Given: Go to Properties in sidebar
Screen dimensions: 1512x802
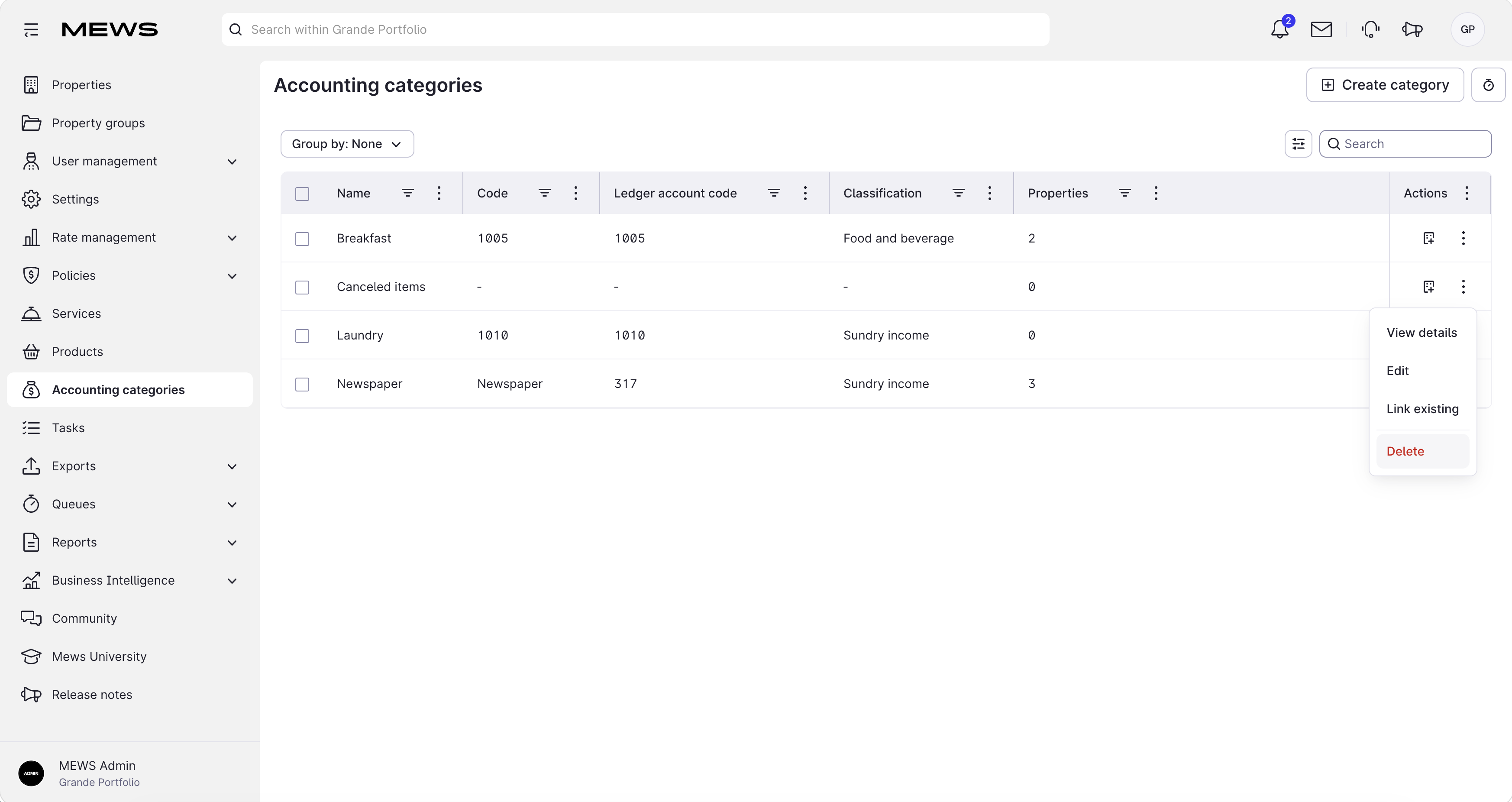Looking at the screenshot, I should click(x=130, y=85).
